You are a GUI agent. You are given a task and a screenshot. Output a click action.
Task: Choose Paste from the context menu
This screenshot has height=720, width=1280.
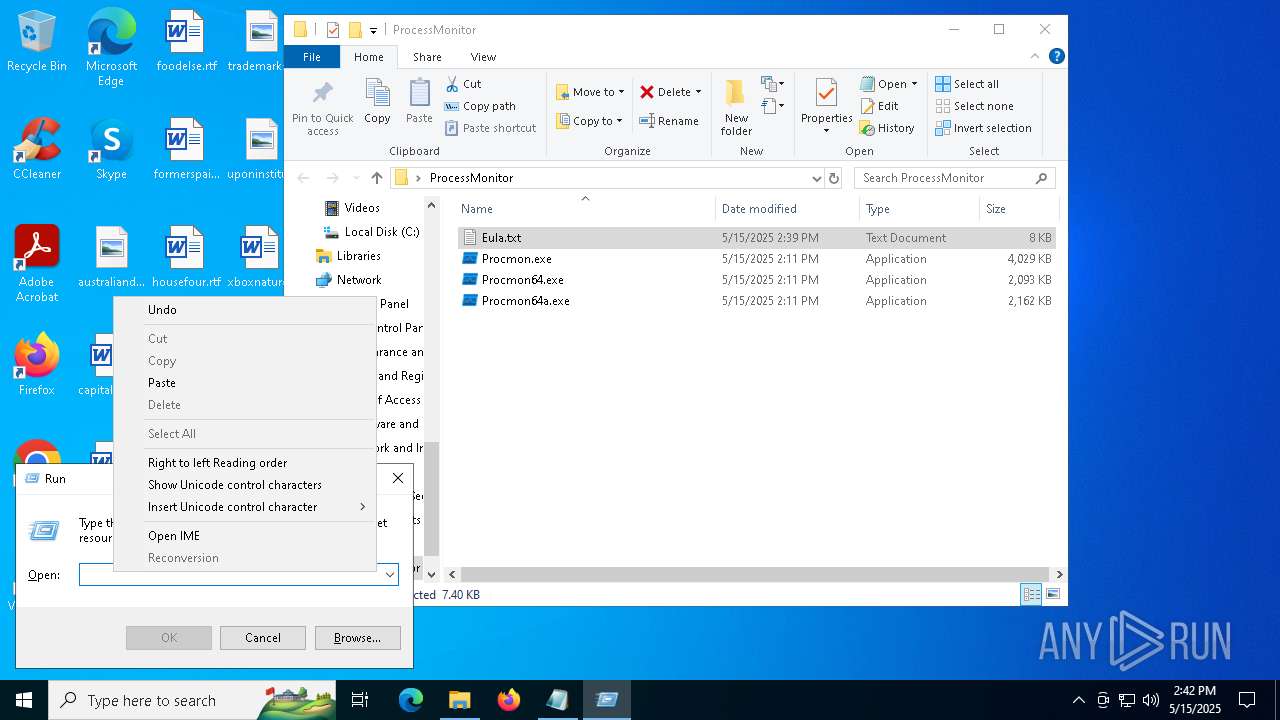click(x=245, y=383)
